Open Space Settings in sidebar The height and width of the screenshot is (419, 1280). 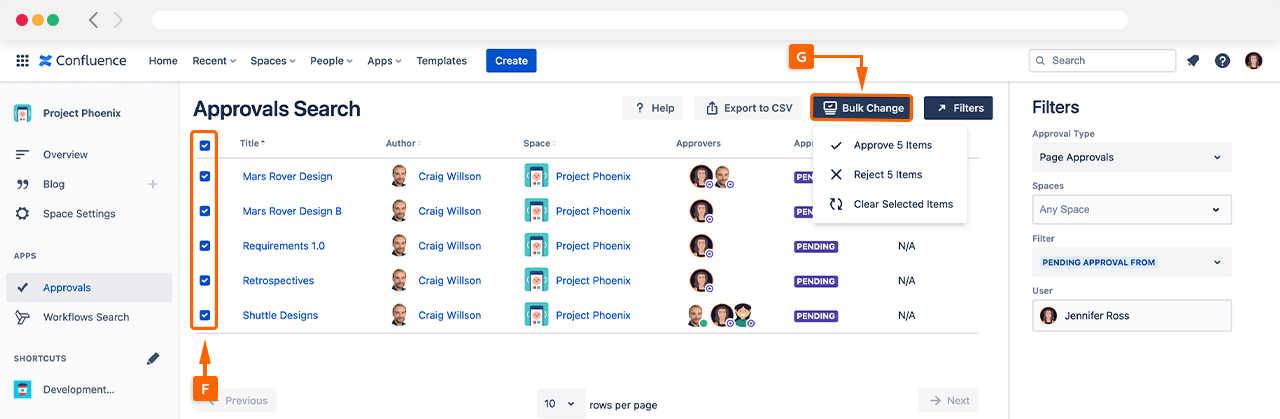(79, 214)
